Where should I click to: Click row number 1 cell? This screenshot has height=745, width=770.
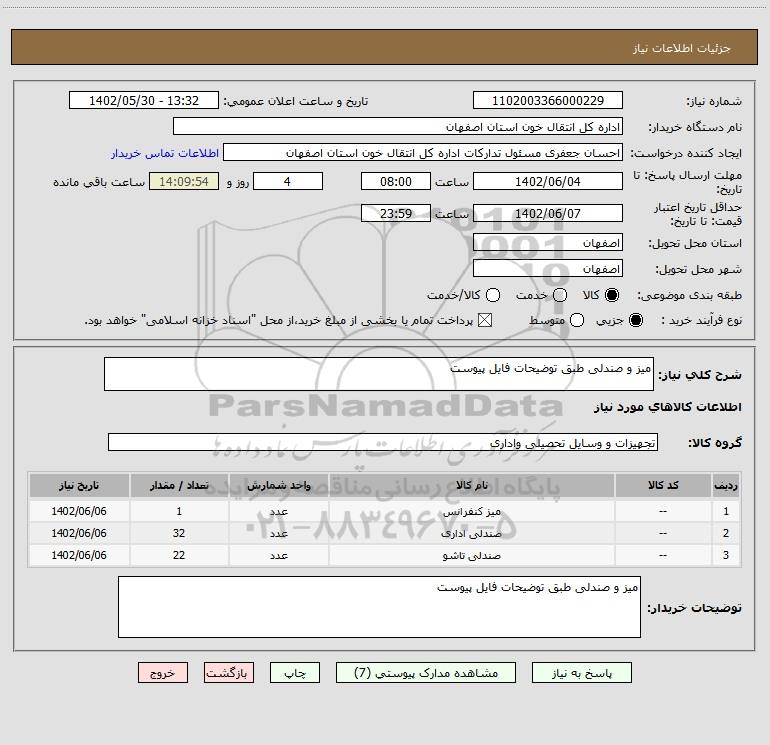click(x=726, y=511)
